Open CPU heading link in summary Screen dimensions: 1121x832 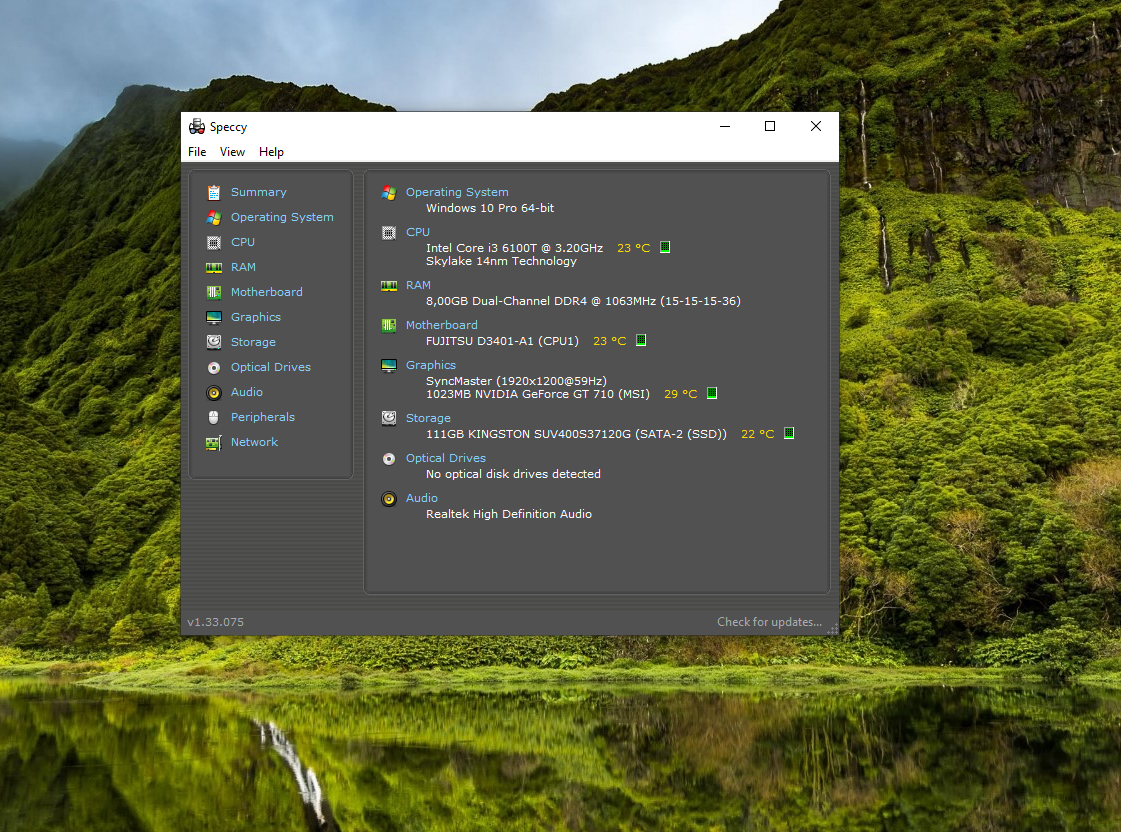click(x=418, y=232)
